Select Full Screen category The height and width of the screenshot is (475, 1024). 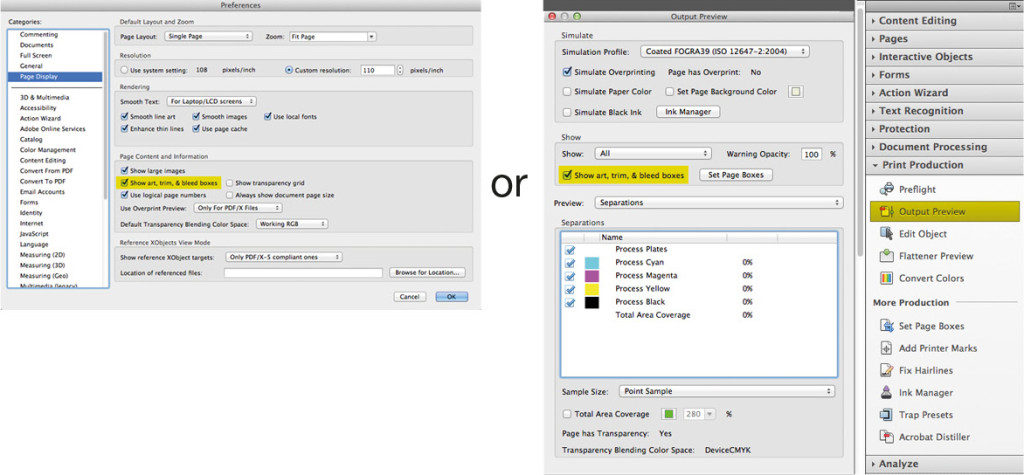36,56
